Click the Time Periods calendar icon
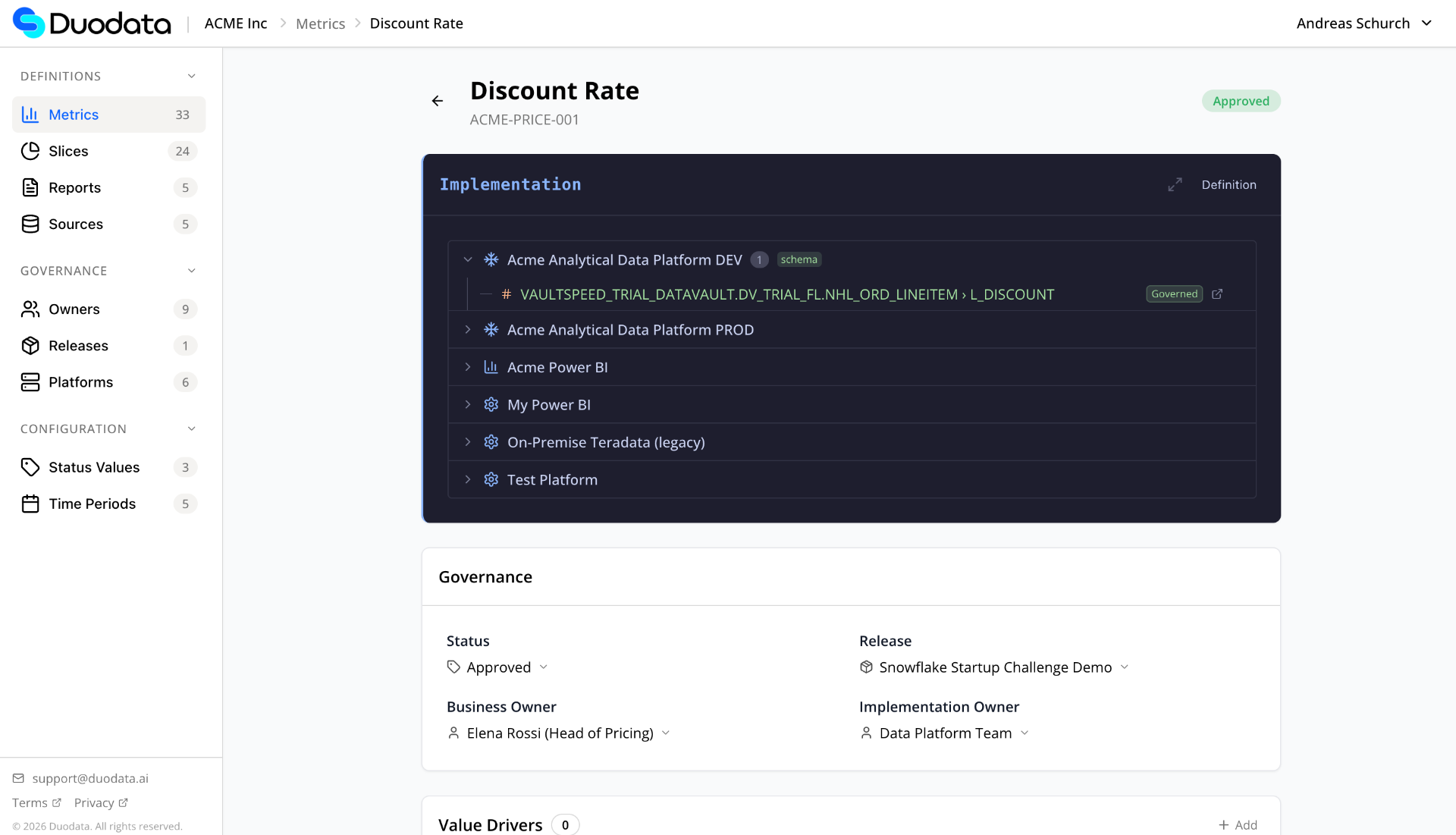 click(30, 504)
